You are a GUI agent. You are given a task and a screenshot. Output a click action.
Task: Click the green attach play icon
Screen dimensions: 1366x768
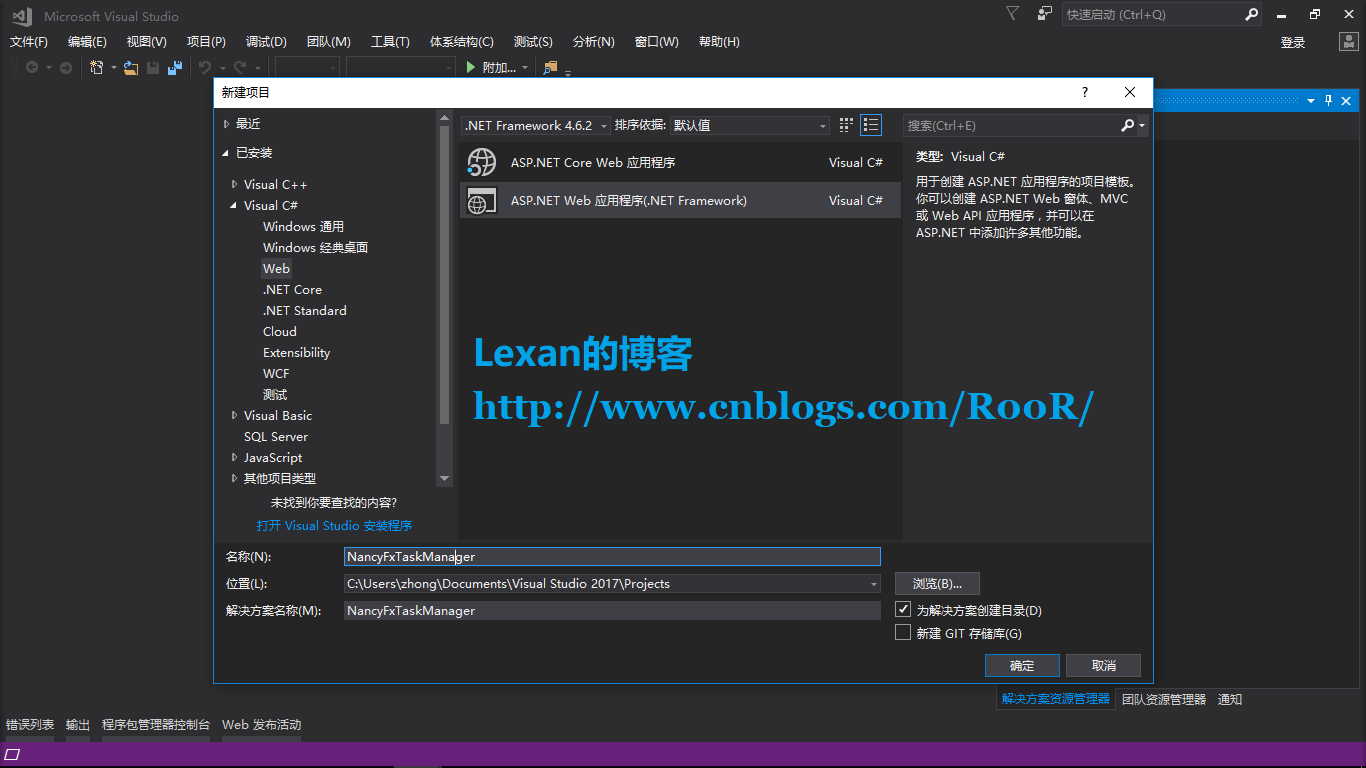471,68
